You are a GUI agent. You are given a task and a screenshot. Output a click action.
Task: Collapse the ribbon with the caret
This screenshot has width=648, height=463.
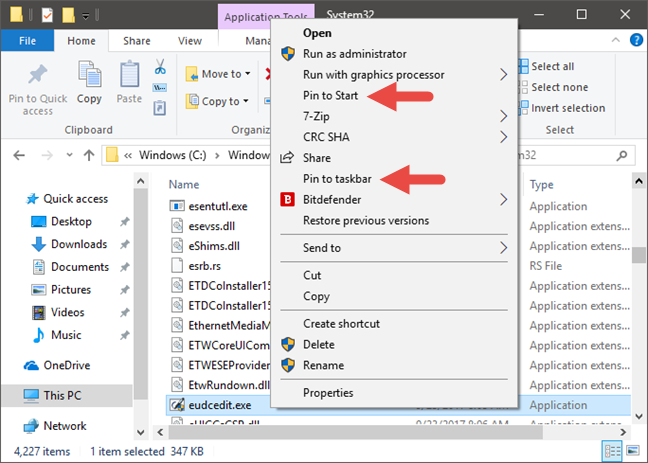(615, 40)
